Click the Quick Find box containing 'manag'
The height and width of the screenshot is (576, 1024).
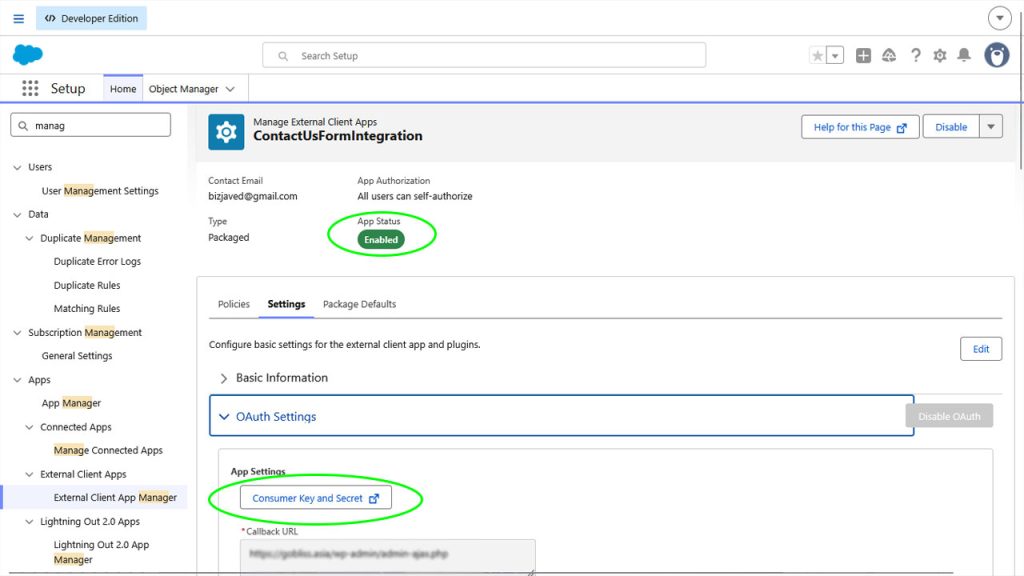tap(91, 125)
